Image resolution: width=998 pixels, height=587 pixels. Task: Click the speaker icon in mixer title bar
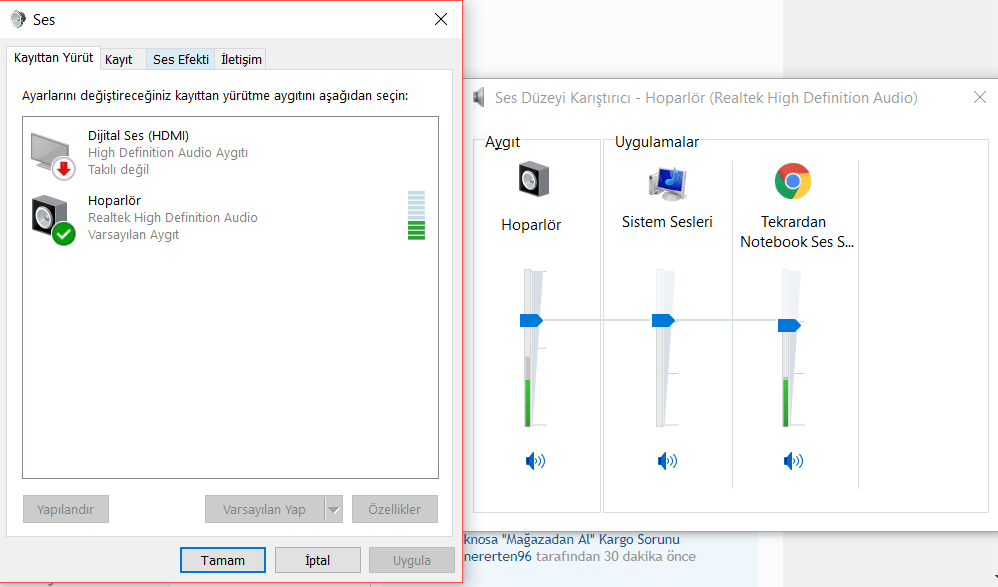point(479,98)
